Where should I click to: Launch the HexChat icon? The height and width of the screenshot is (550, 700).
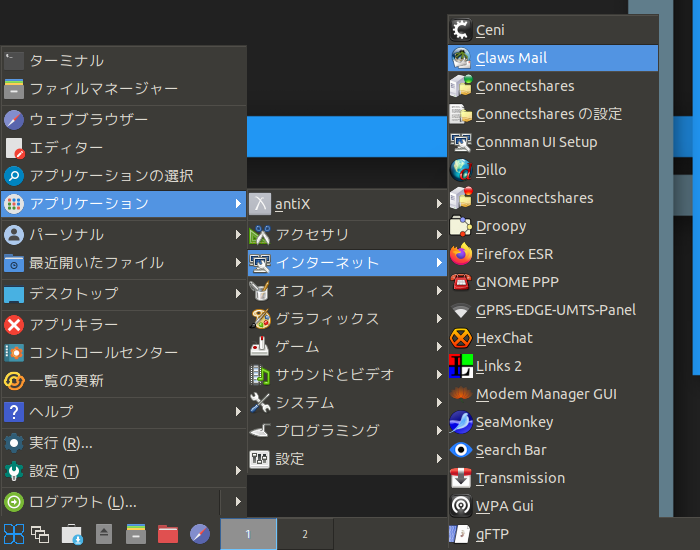click(460, 338)
